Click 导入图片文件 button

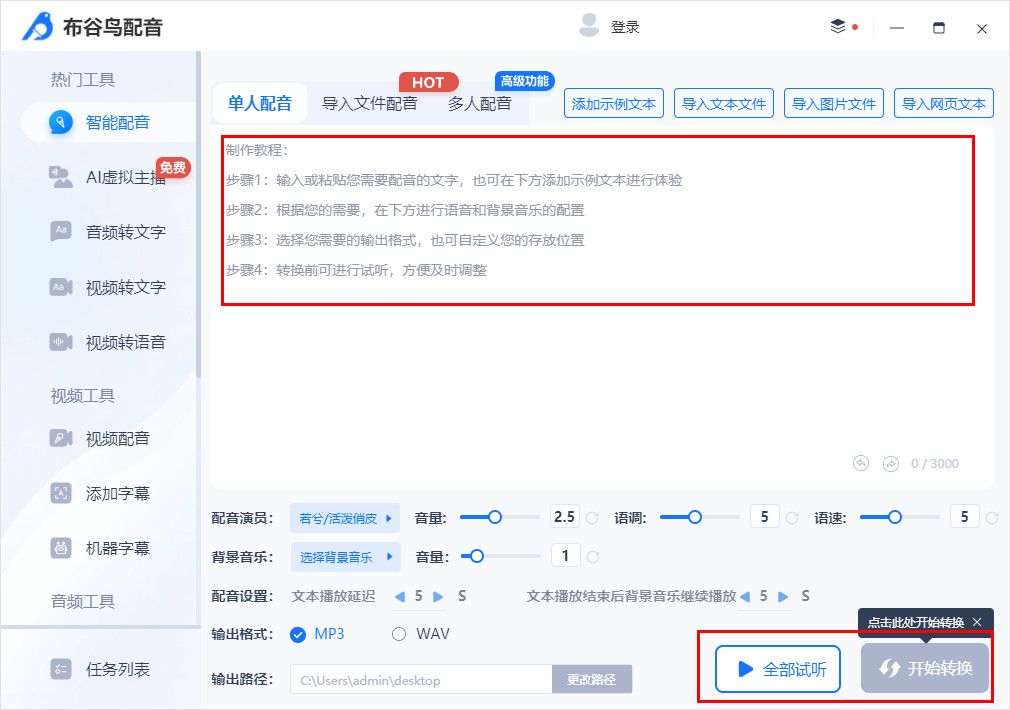[x=834, y=104]
